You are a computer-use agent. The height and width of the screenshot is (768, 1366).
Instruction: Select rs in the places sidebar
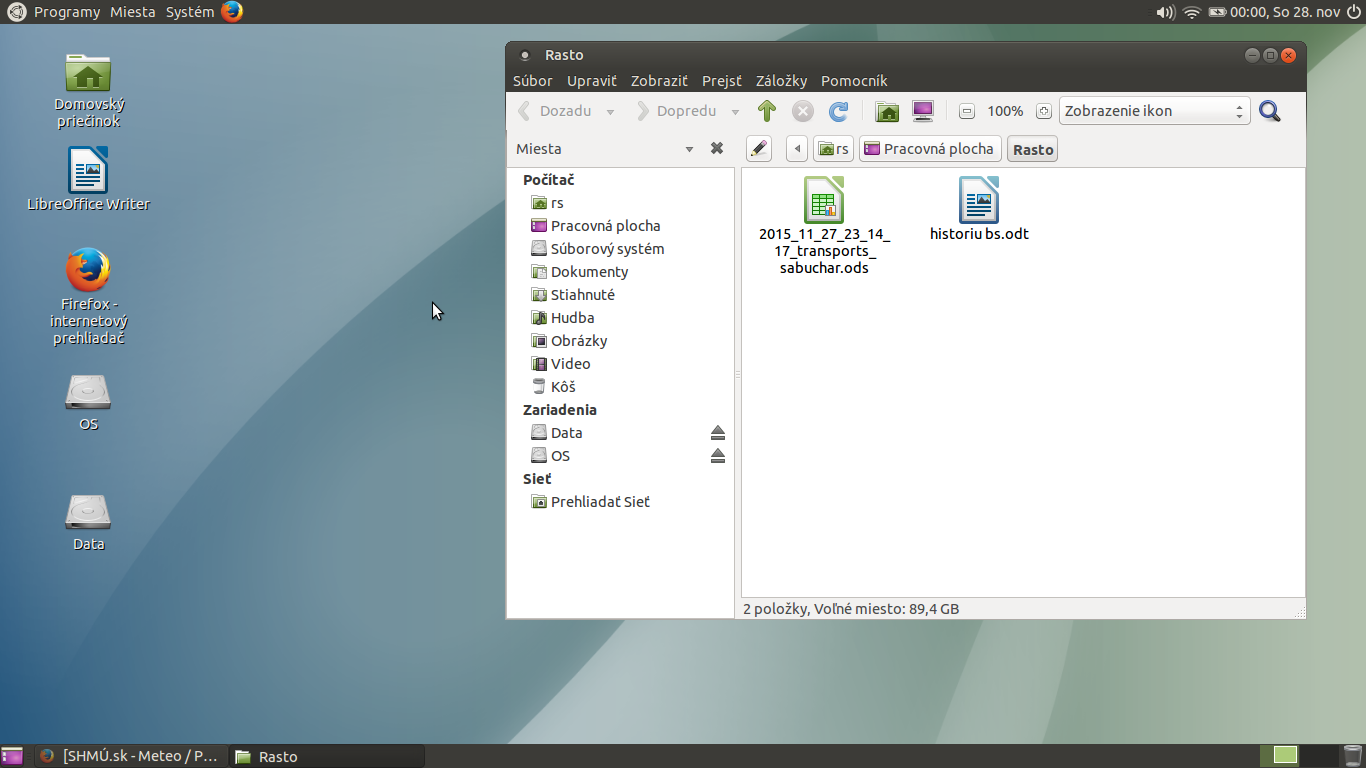click(621, 203)
